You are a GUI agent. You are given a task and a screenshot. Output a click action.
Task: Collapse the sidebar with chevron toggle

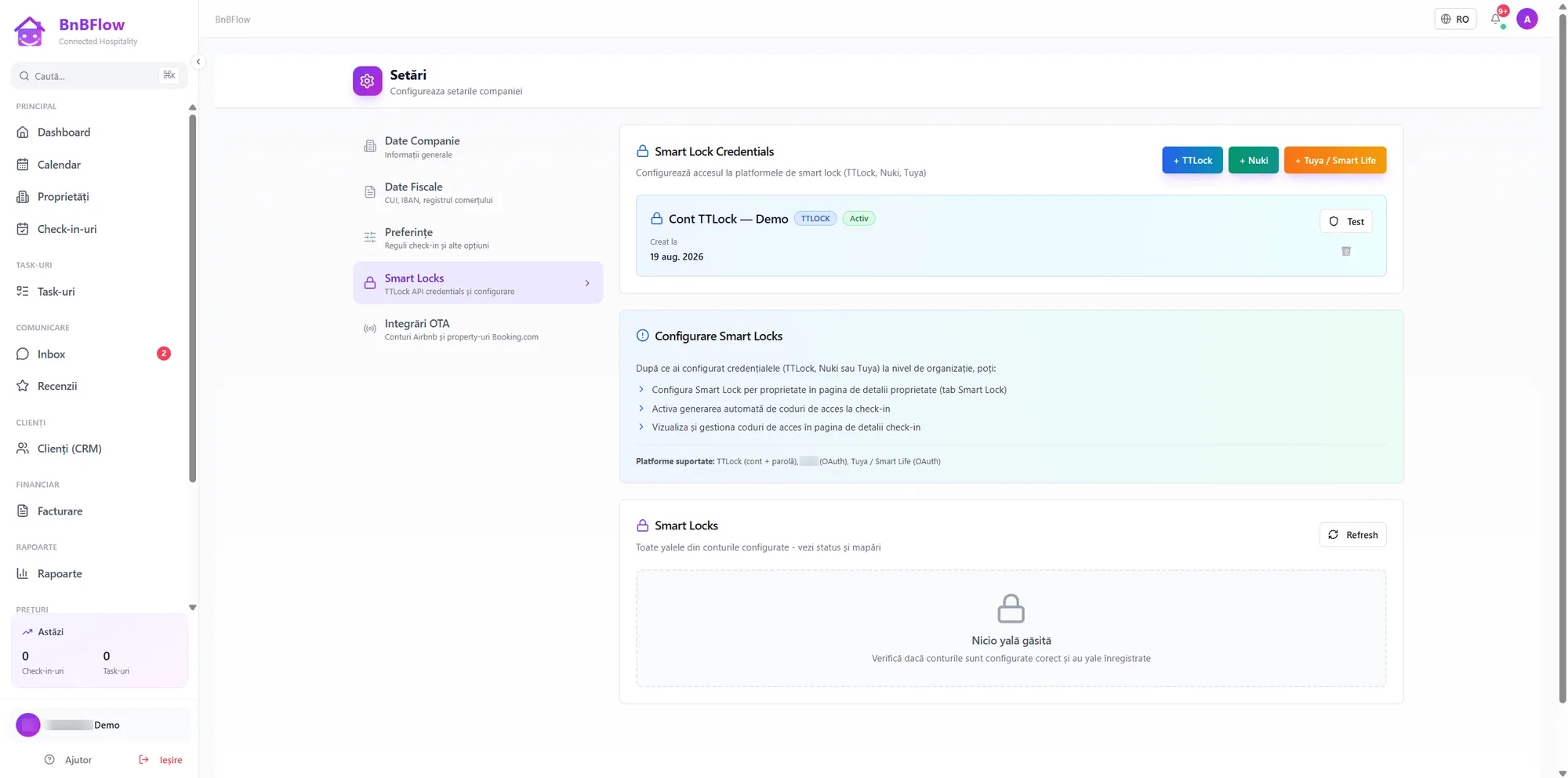pyautogui.click(x=198, y=62)
